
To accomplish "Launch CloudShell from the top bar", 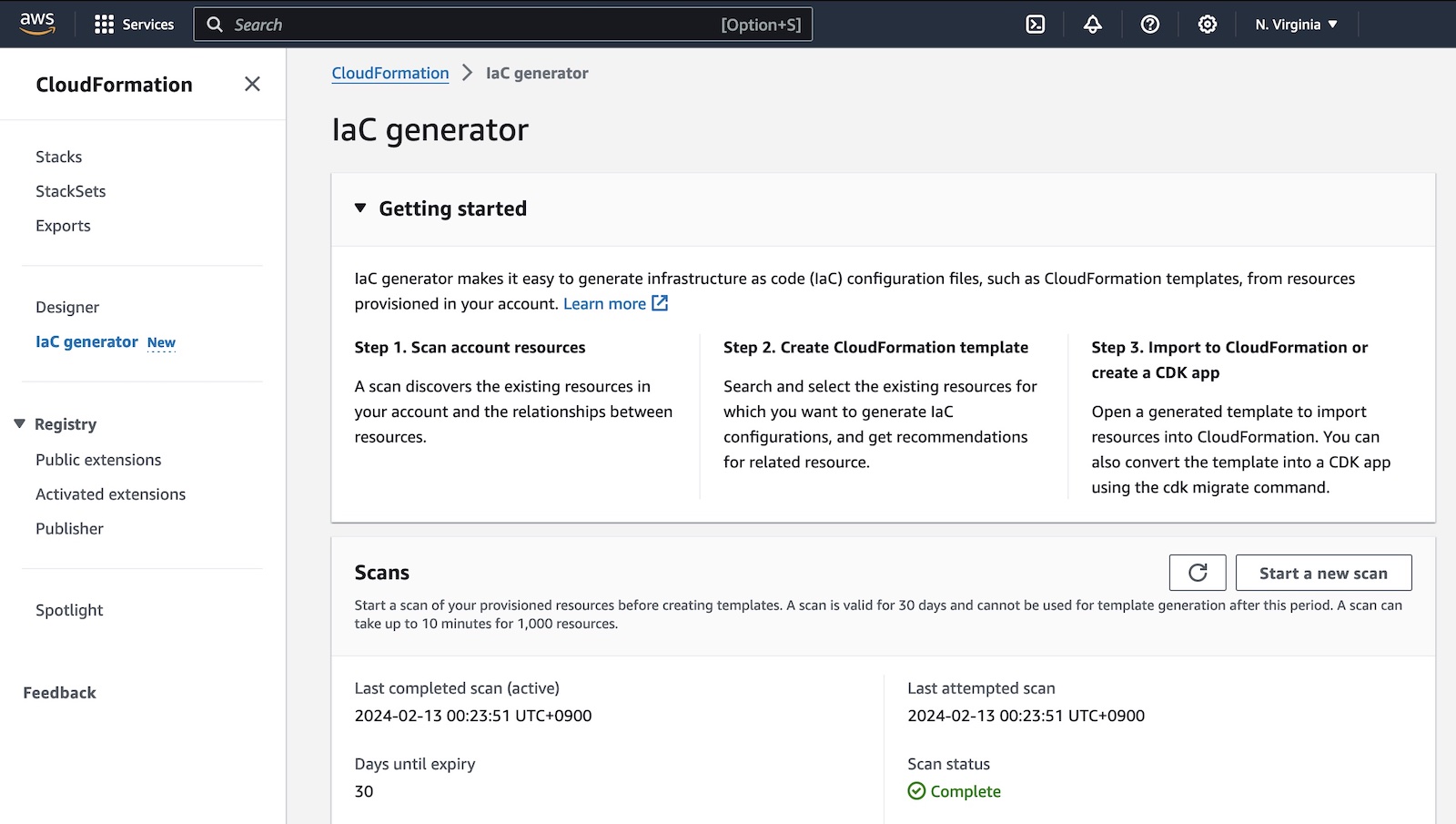I will pos(1036,25).
